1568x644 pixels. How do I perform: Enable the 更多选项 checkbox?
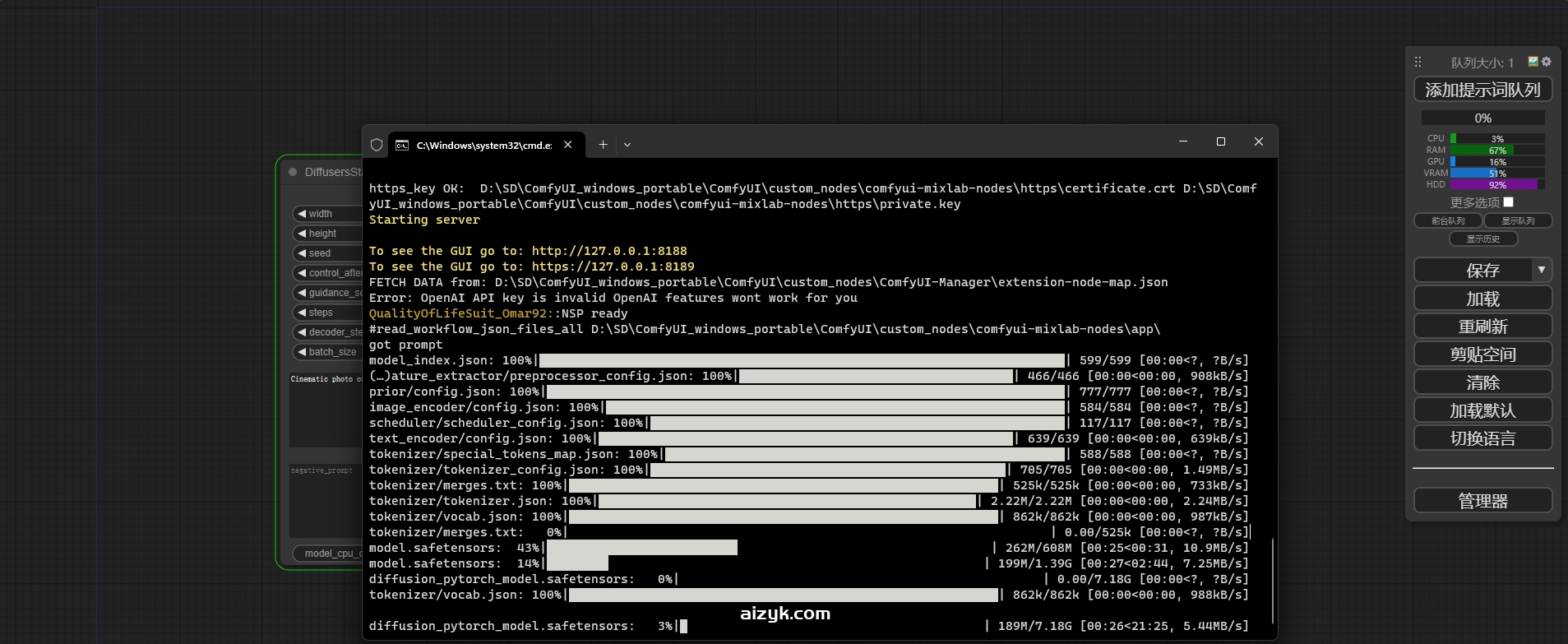[1508, 202]
